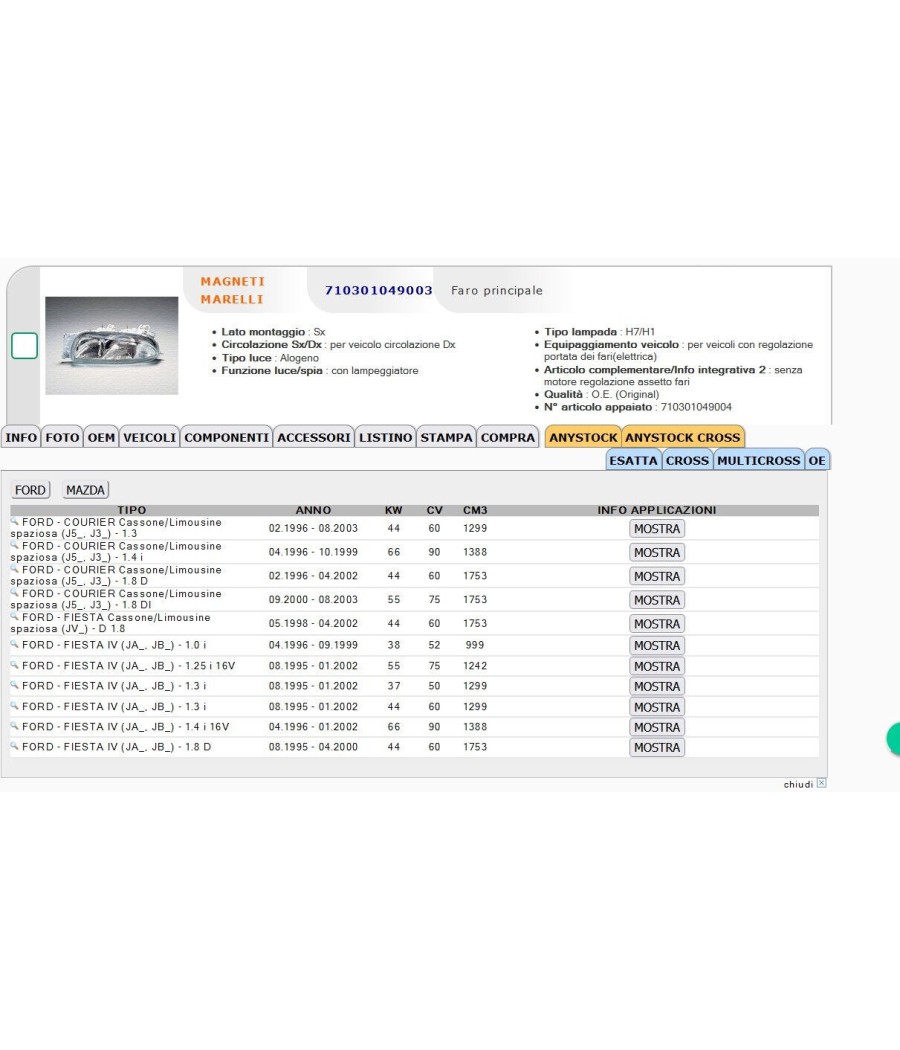
Task: Click MOSTRA for Fiesta IV 1.3 i 37 KW
Action: (x=657, y=686)
